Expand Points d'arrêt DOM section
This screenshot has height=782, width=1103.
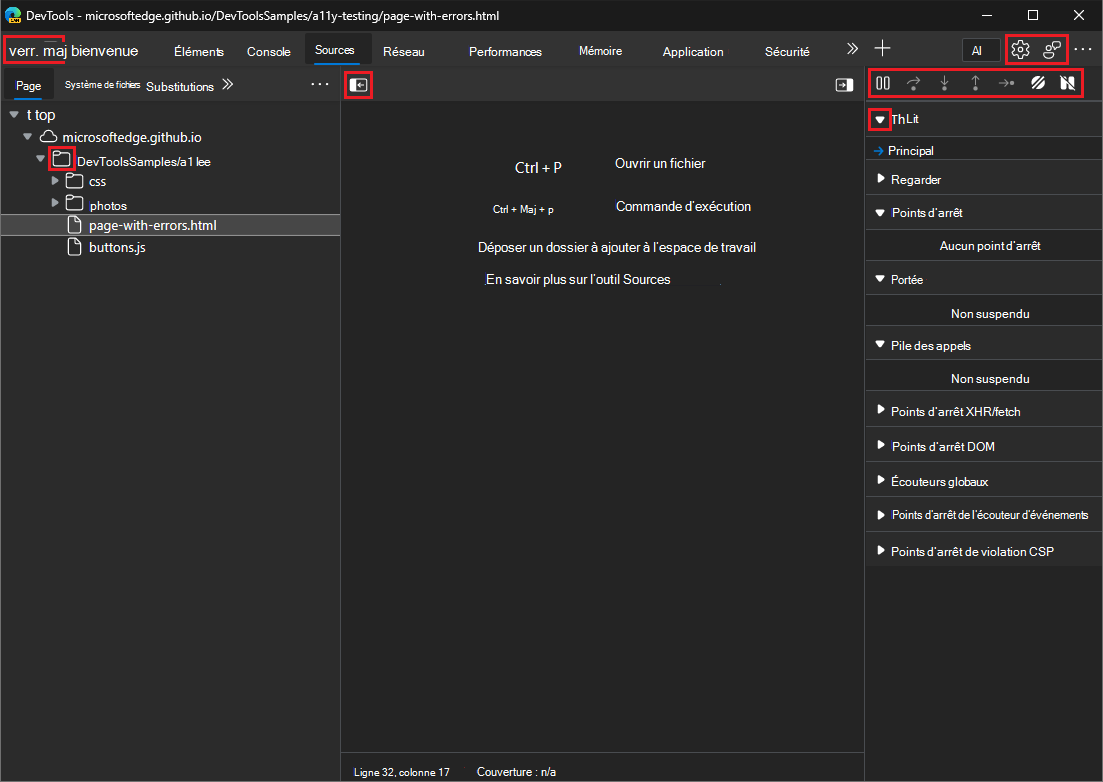tap(880, 445)
